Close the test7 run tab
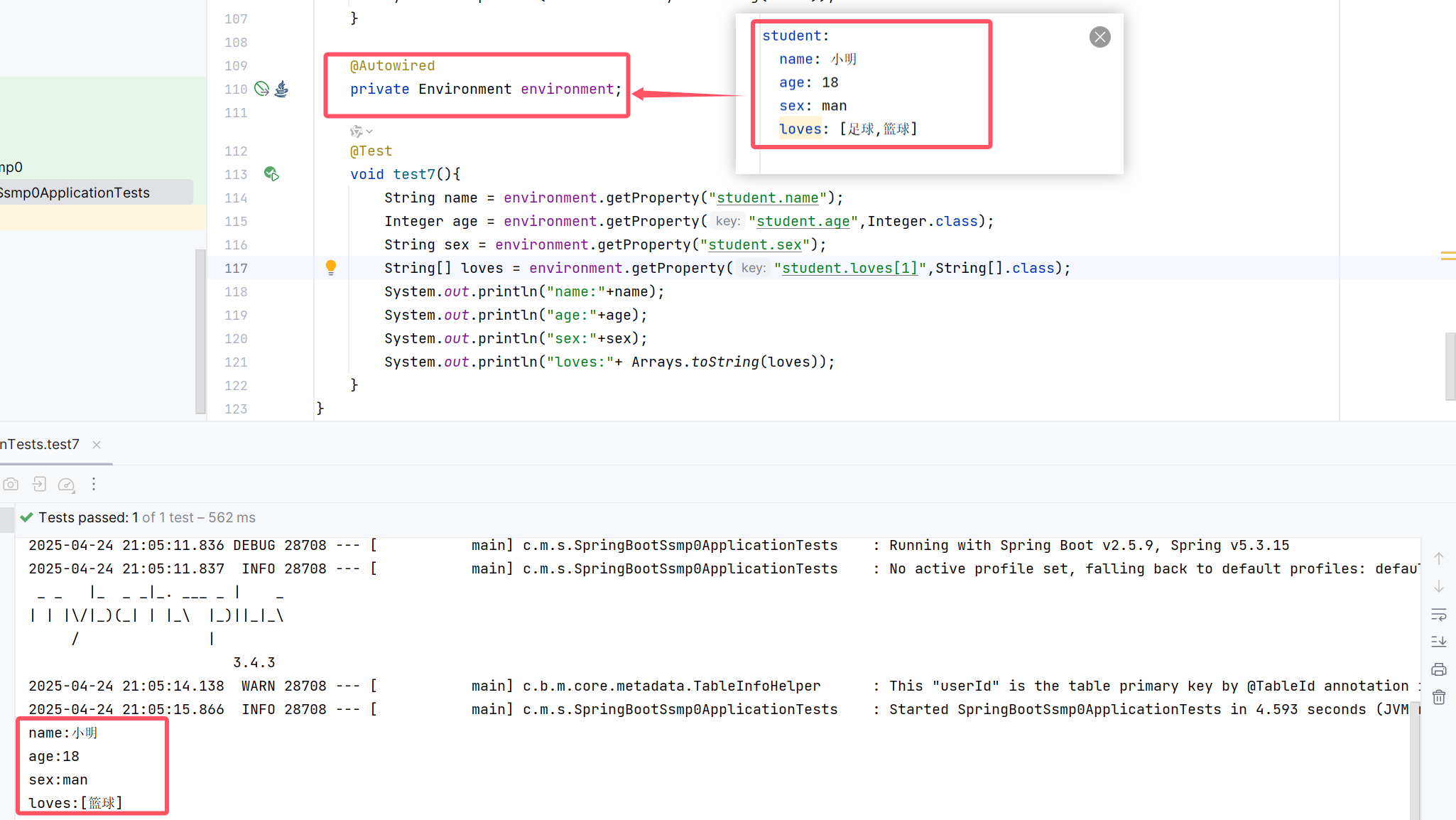 coord(97,445)
